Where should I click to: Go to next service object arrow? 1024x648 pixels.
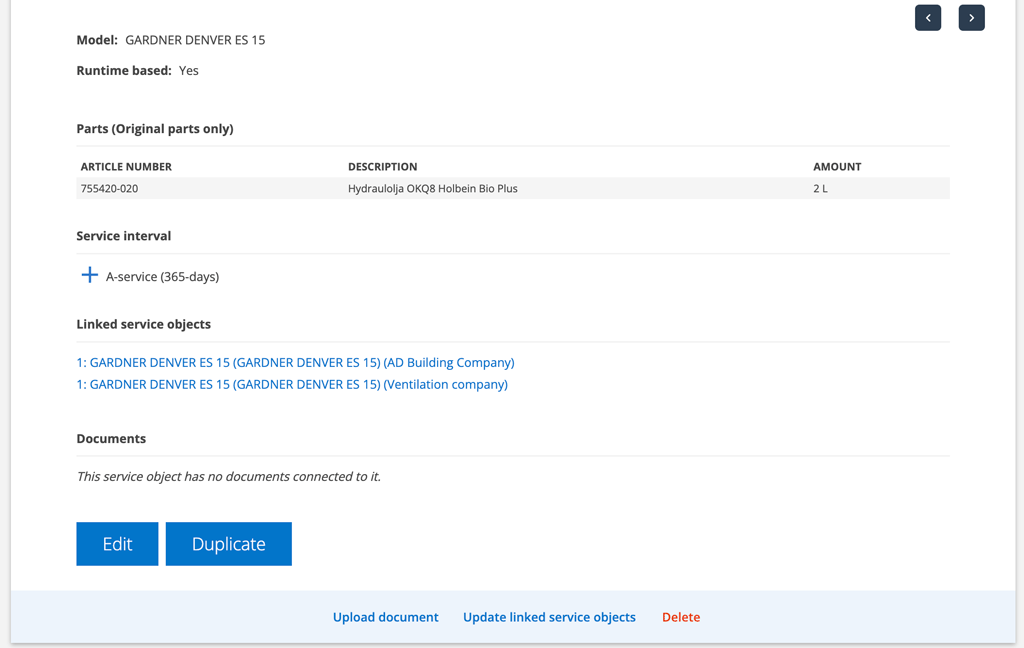(x=971, y=18)
